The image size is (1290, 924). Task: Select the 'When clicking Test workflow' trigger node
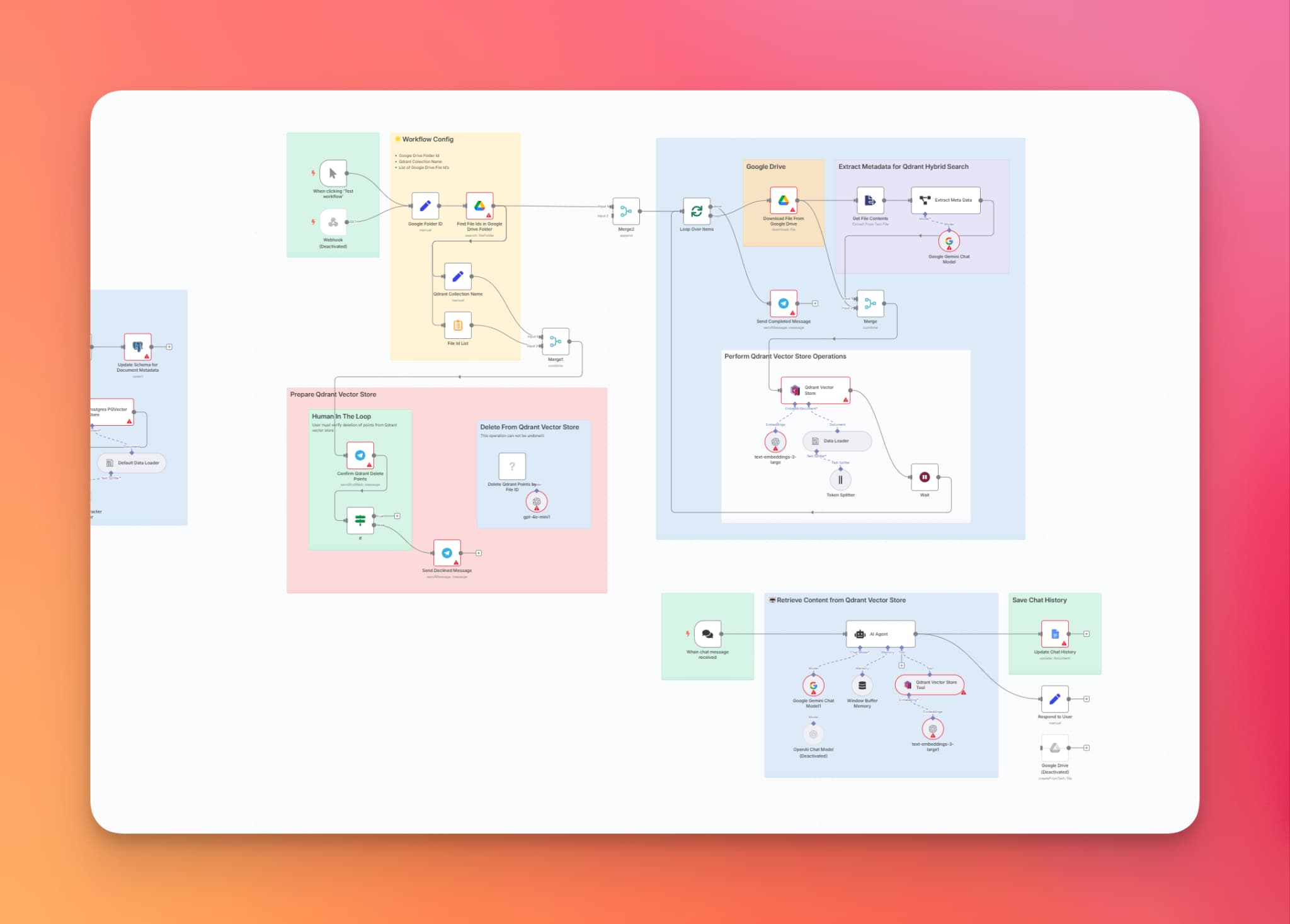333,173
